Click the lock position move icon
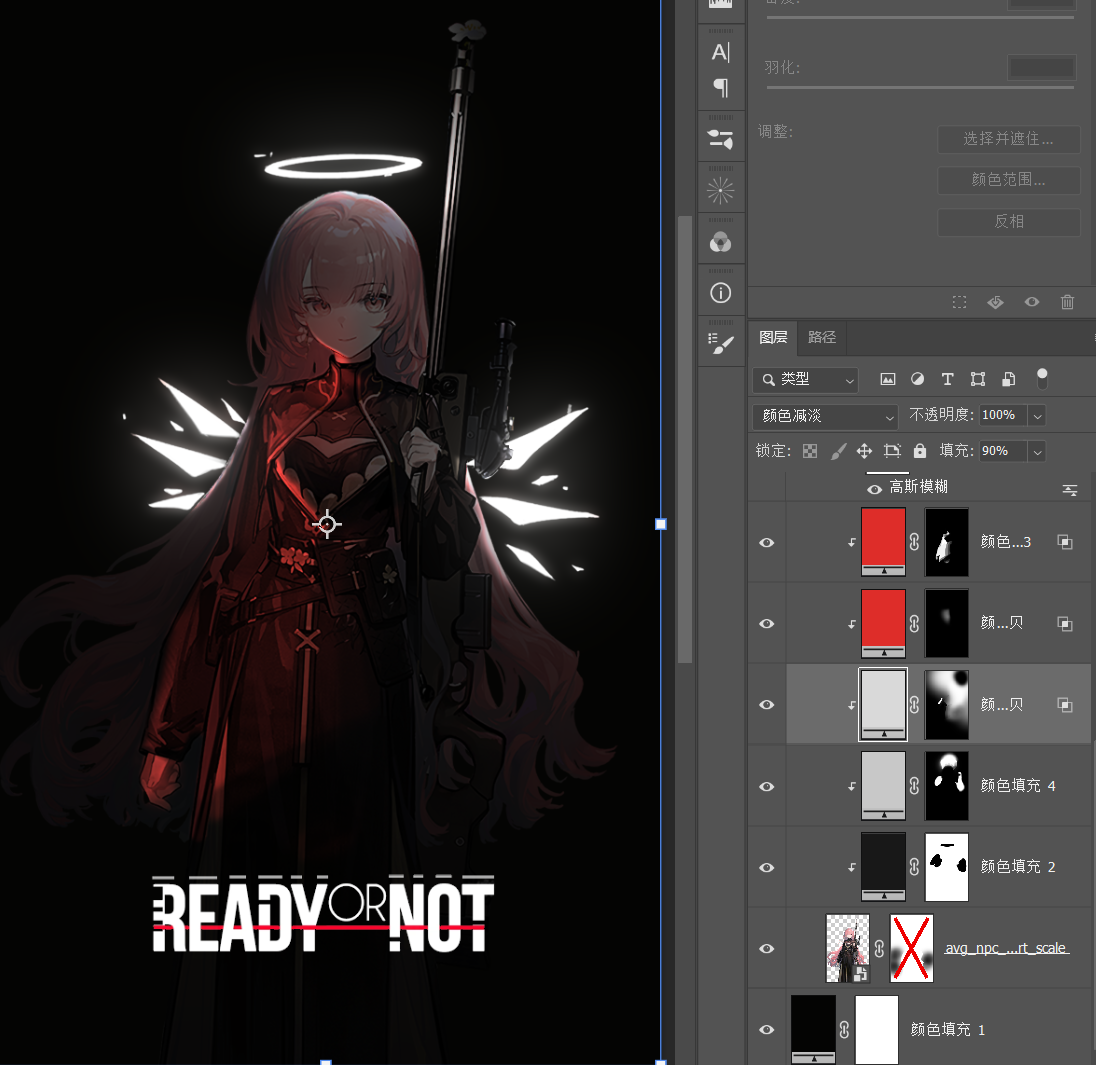This screenshot has width=1096, height=1065. tap(864, 451)
